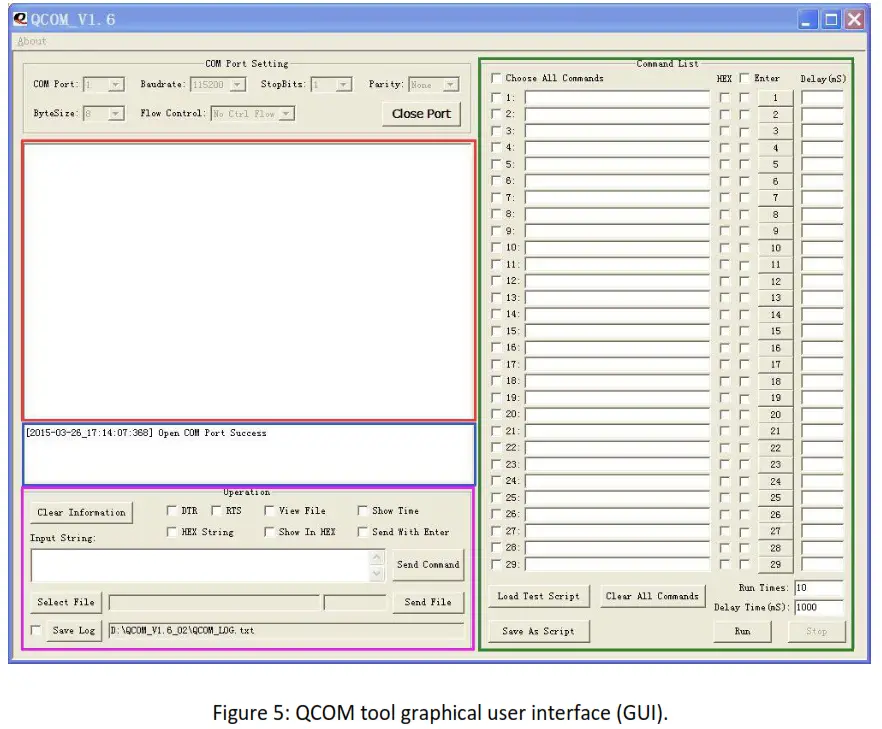Click the Run button

[x=742, y=631]
